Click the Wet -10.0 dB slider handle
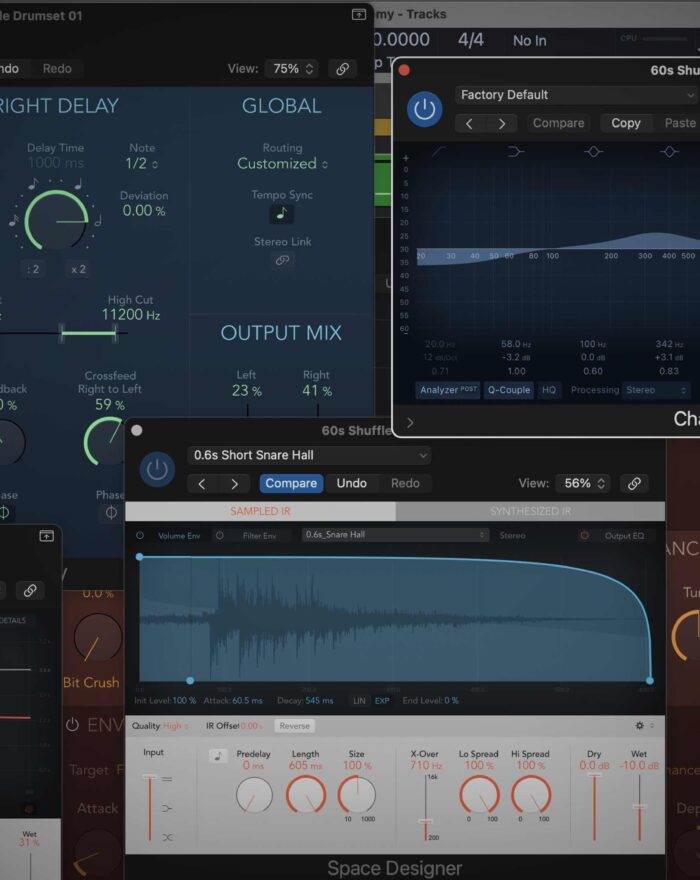700x880 pixels. pyautogui.click(x=639, y=806)
